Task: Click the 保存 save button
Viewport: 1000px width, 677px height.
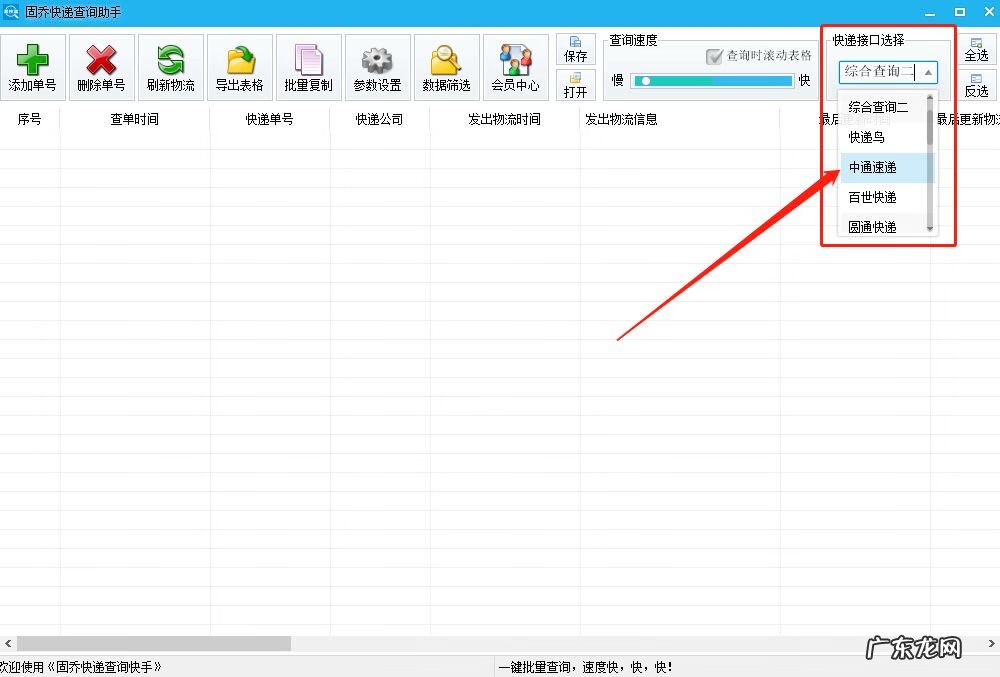Action: tap(575, 49)
